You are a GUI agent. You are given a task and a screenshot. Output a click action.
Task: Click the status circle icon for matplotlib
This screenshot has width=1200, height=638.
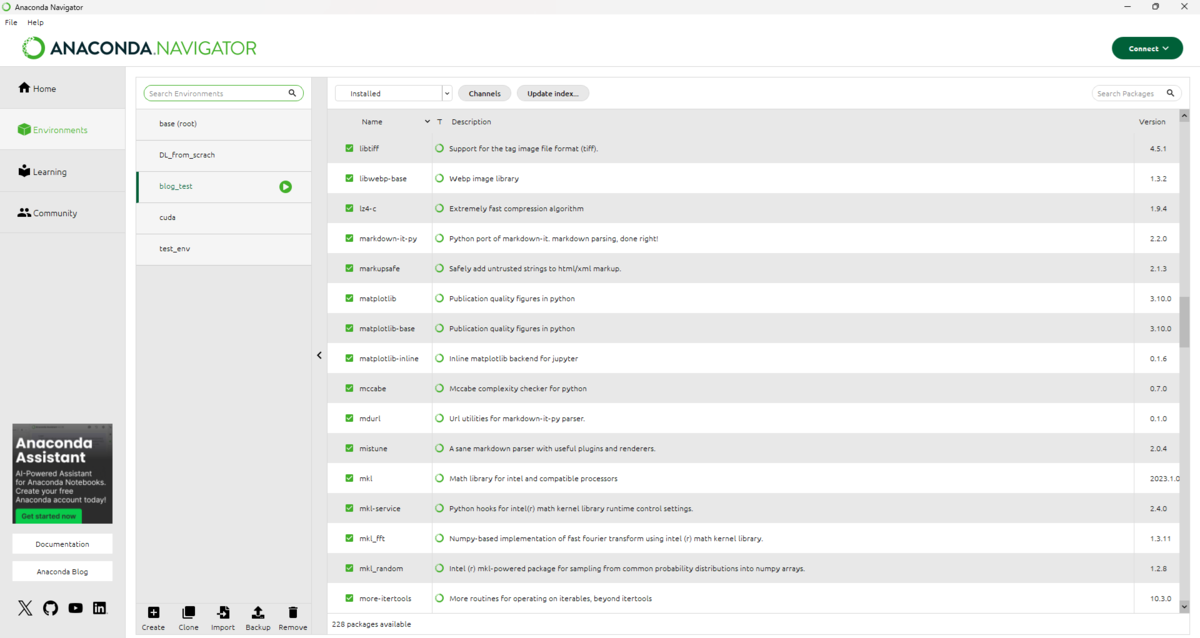point(440,298)
